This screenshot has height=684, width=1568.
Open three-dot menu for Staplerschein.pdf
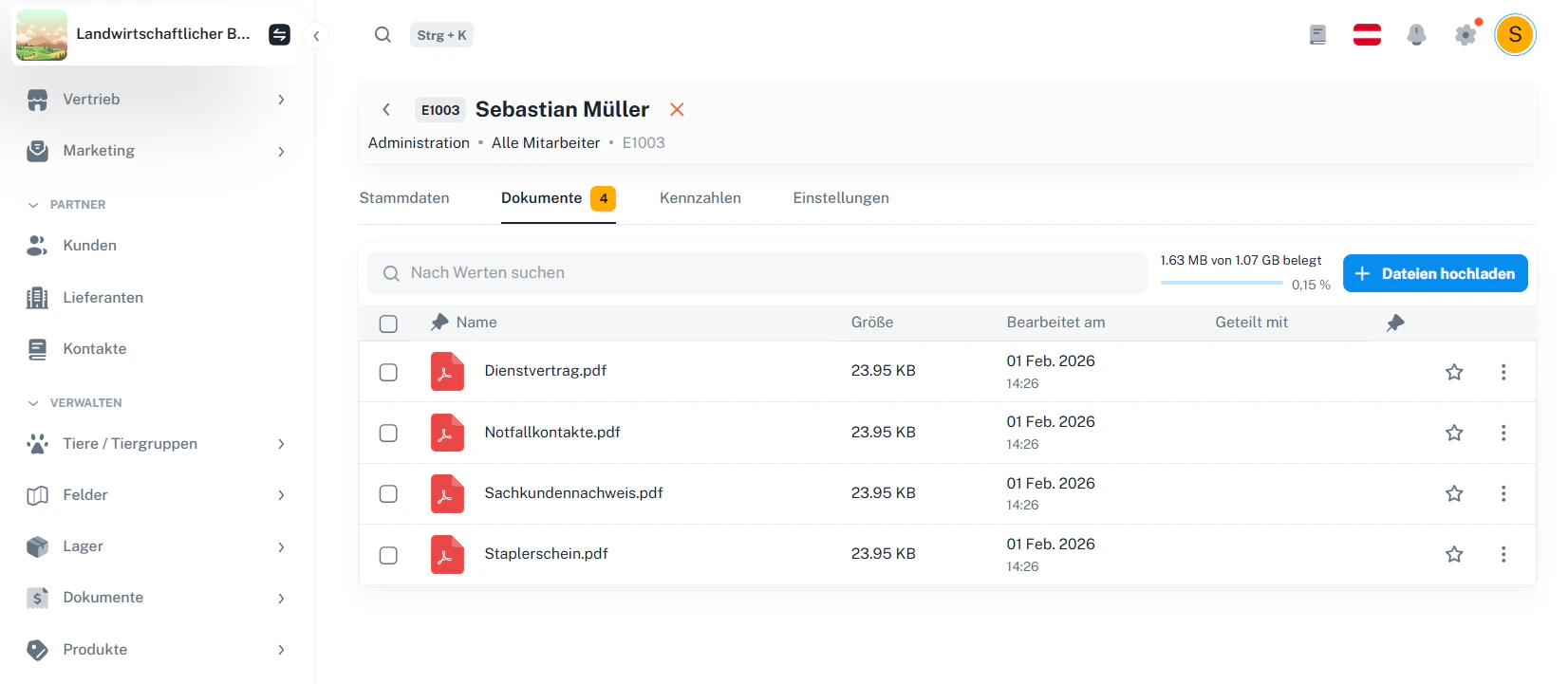pos(1503,554)
